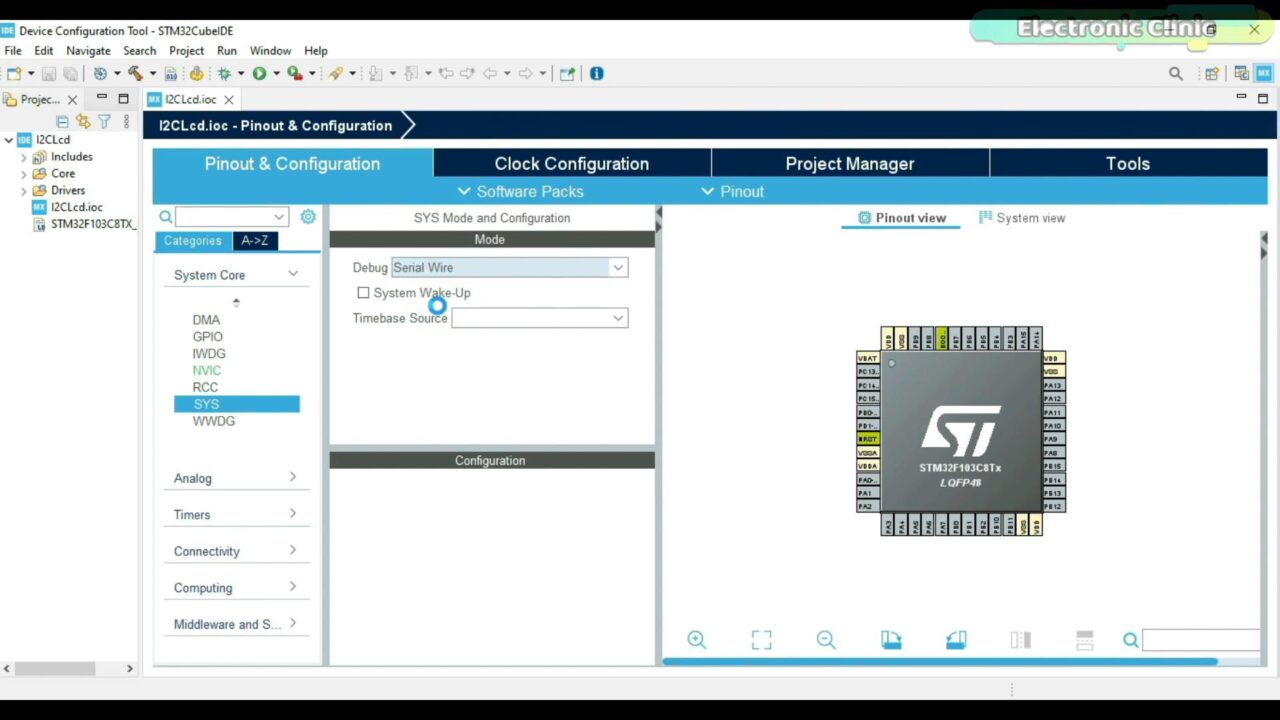The image size is (1280, 720).
Task: Click the Save All toolbar icon
Action: 70,73
